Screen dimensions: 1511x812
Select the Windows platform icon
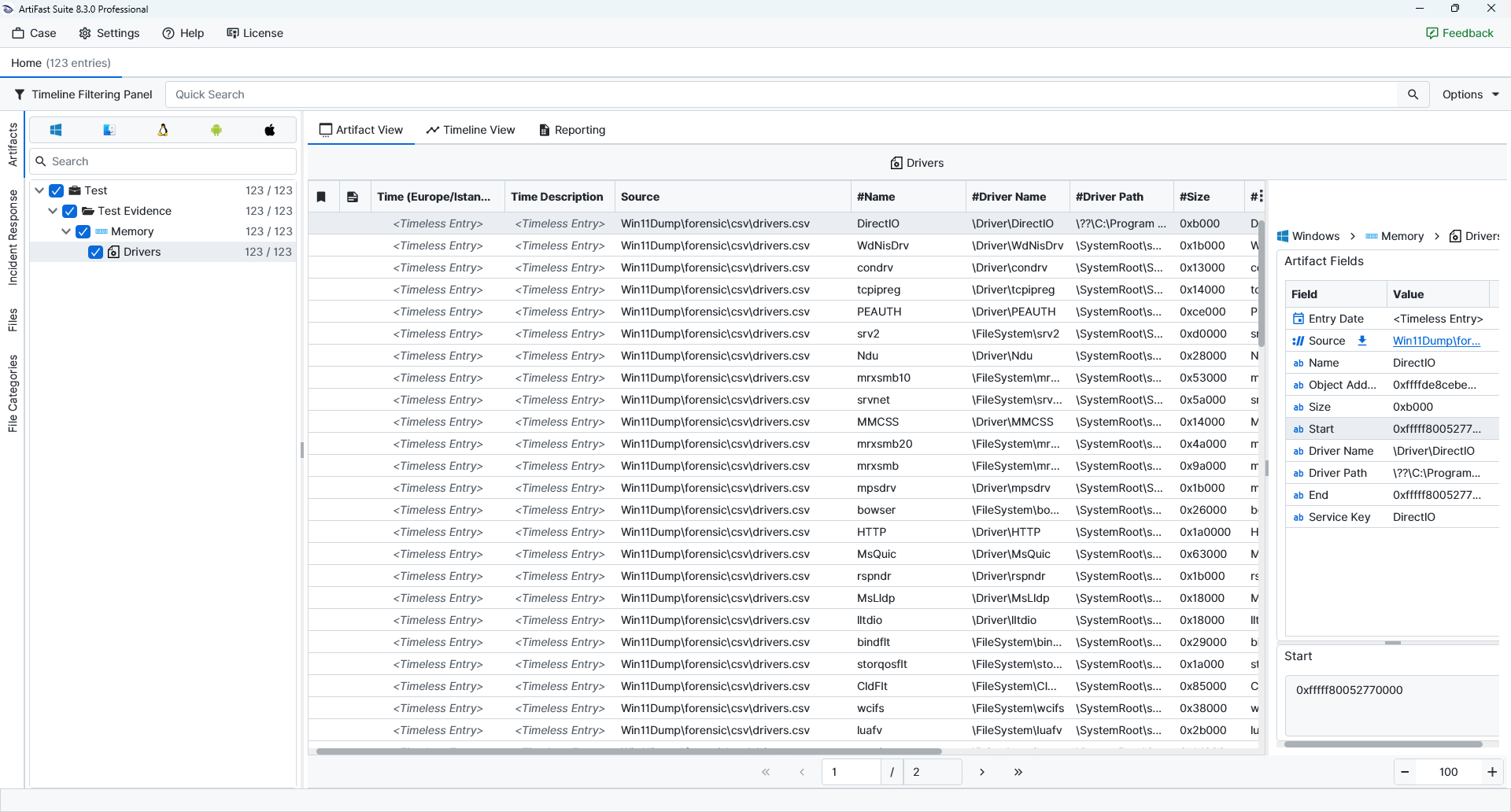pos(56,130)
